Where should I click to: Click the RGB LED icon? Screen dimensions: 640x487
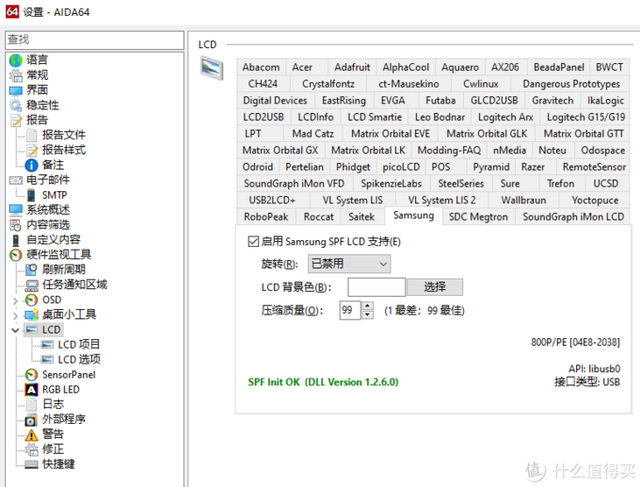(x=31, y=390)
